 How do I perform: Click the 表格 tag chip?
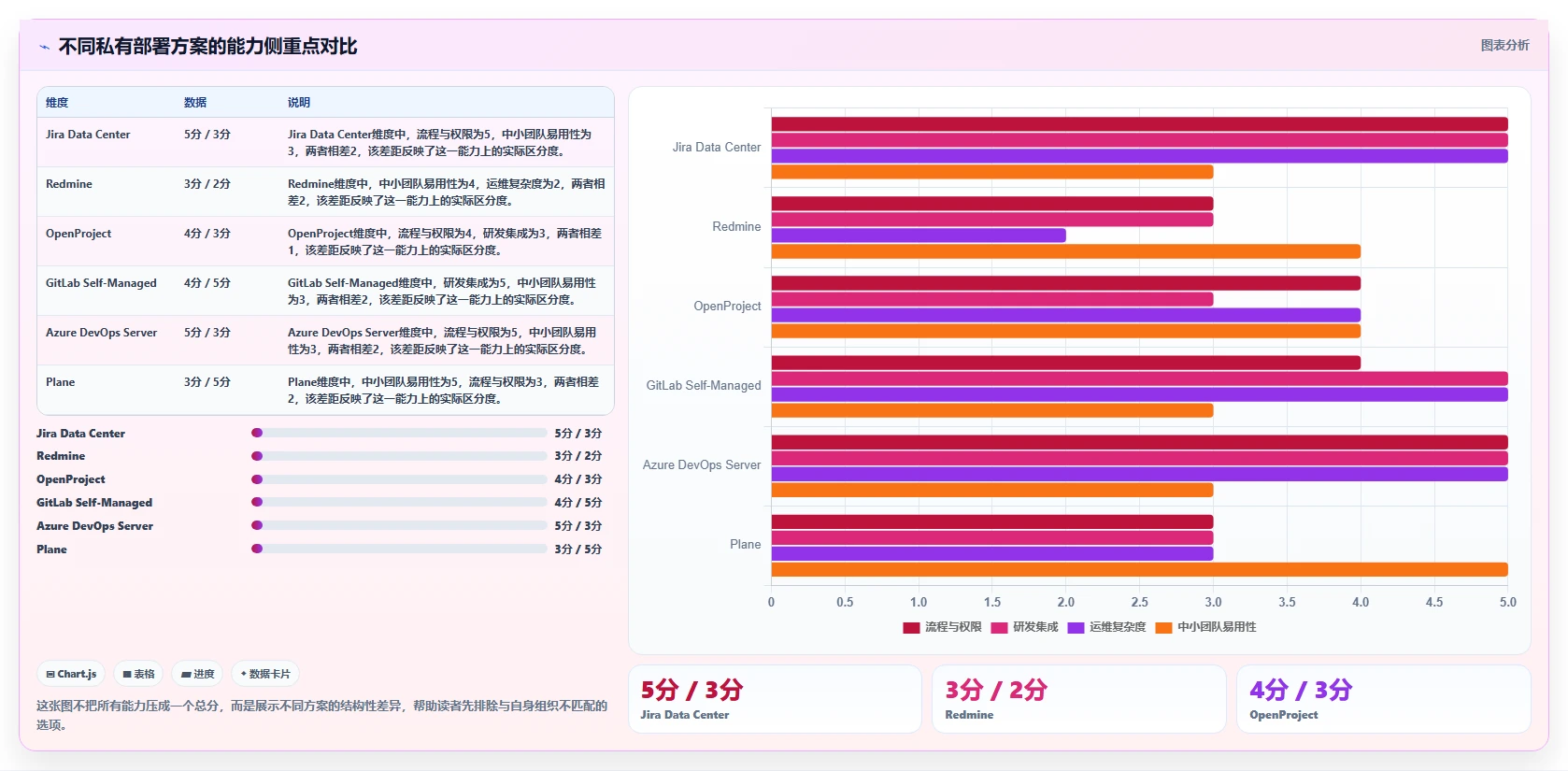[x=138, y=674]
